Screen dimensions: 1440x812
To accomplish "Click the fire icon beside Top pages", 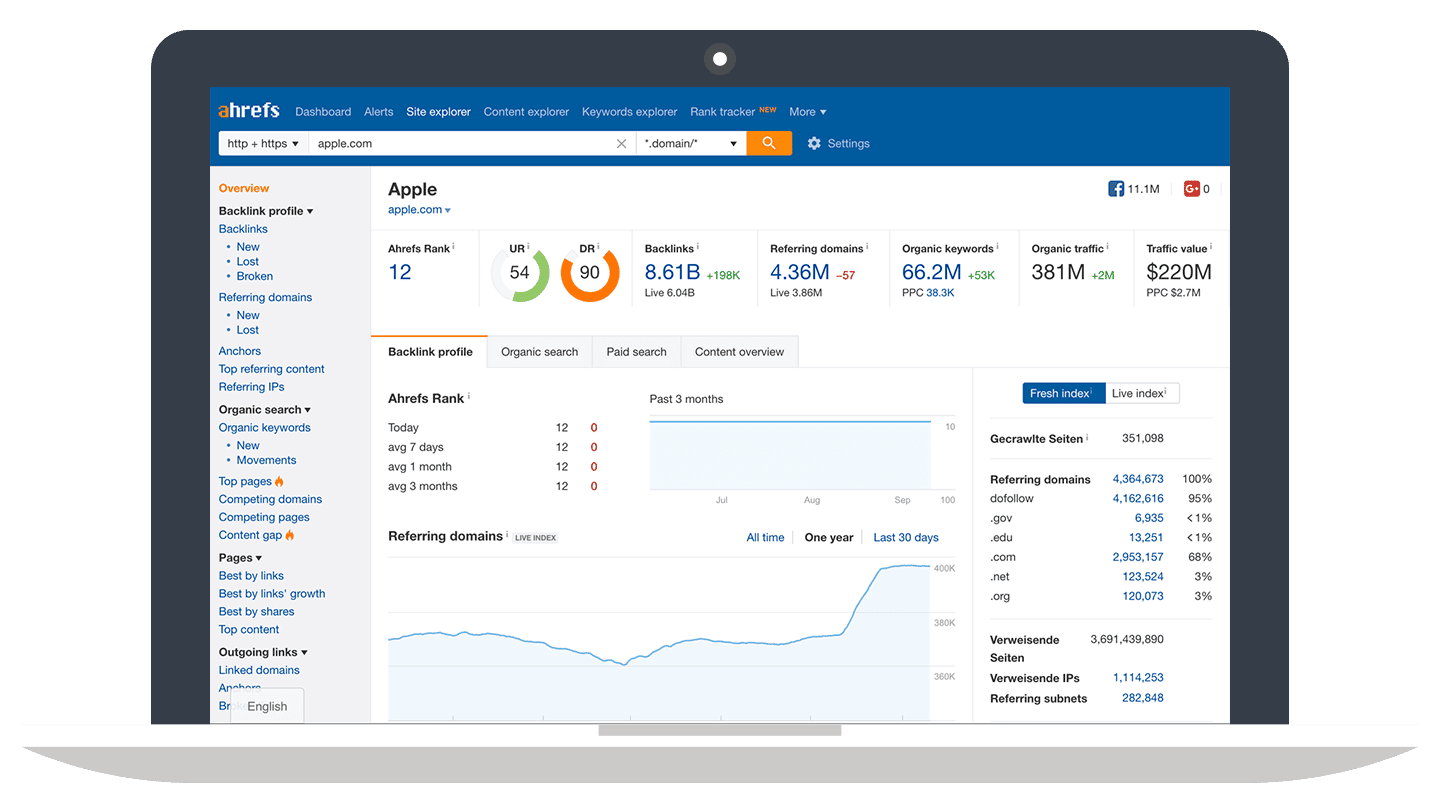I will pos(279,481).
